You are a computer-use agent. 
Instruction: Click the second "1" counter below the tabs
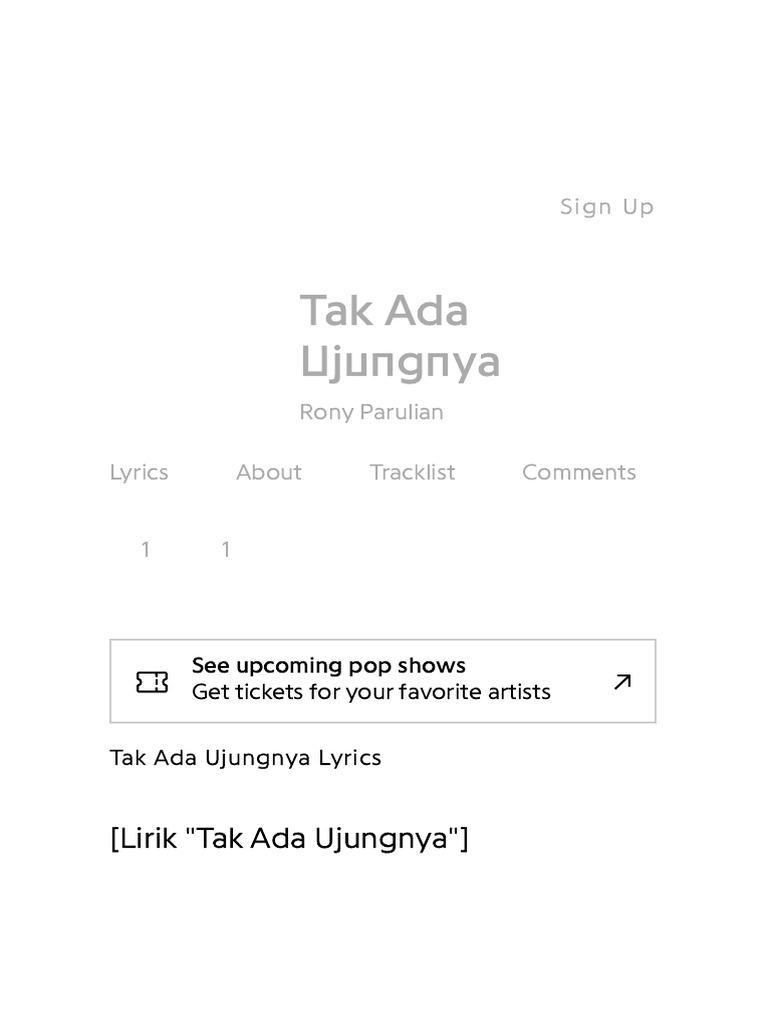point(226,549)
